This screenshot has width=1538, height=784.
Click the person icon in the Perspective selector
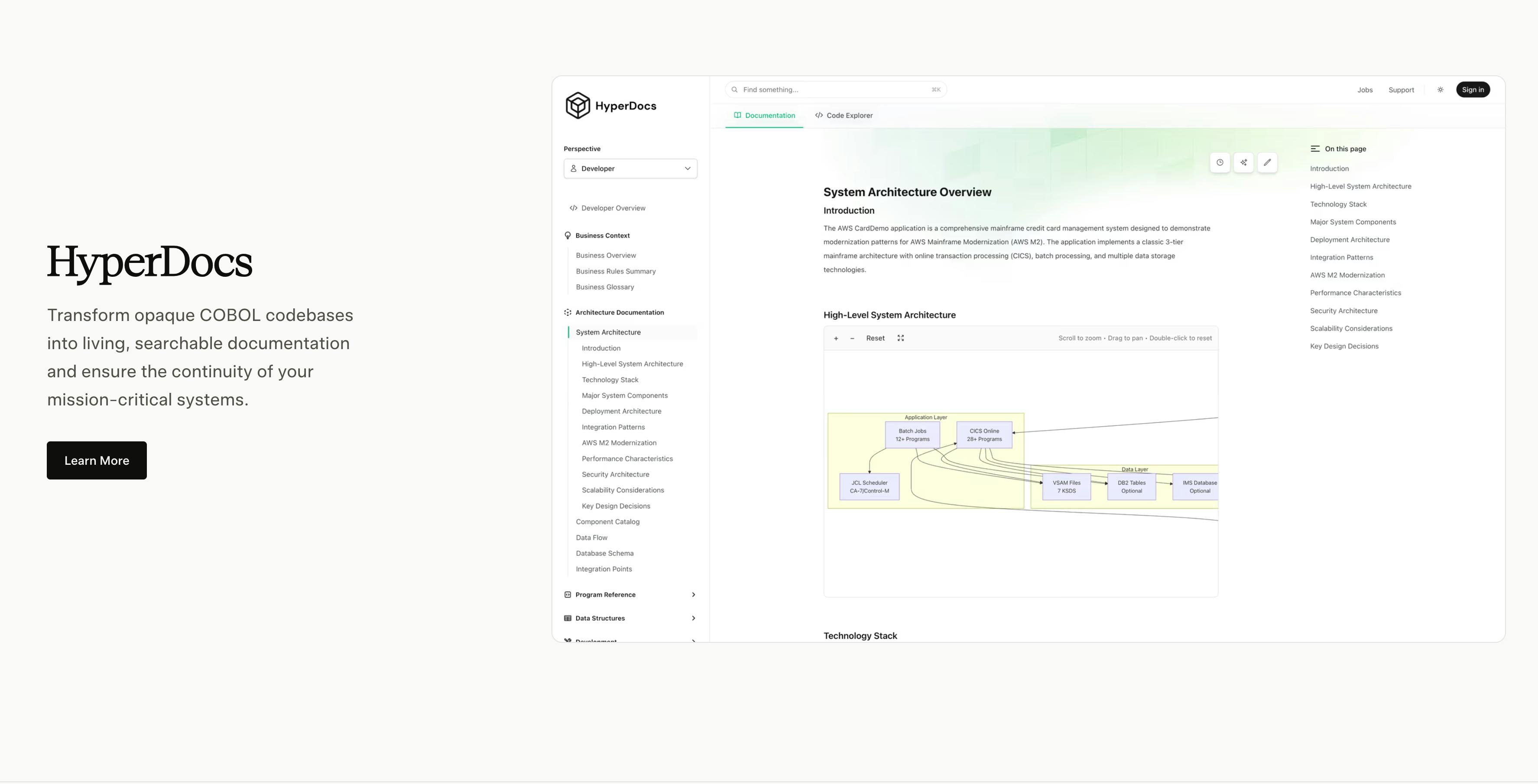(x=573, y=168)
